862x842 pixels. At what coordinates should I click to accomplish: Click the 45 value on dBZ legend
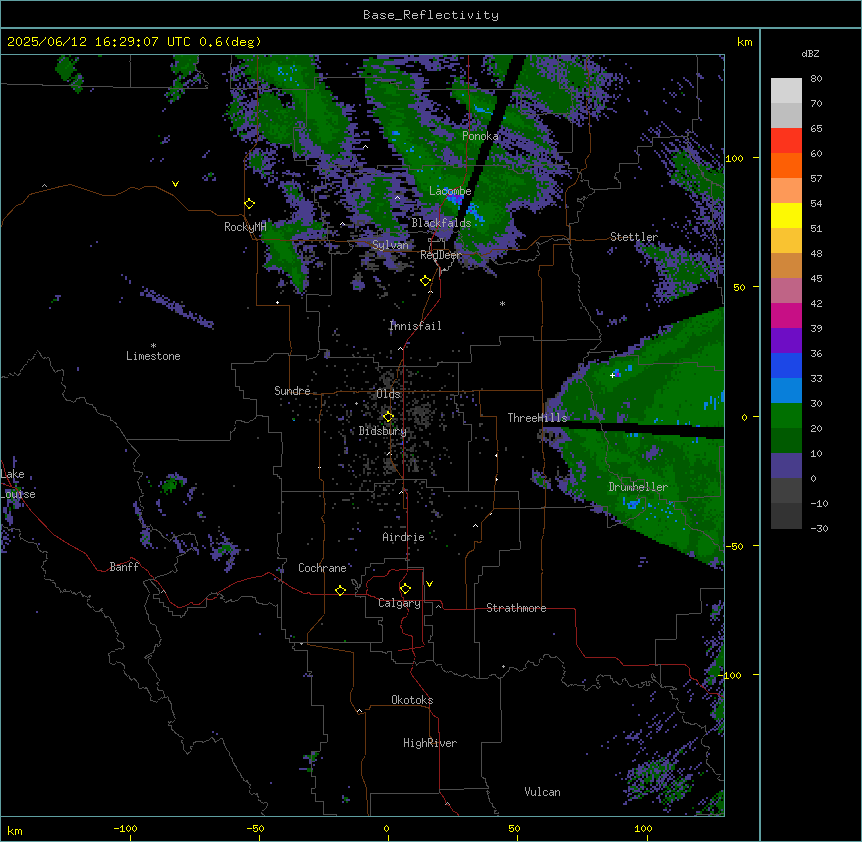point(816,279)
